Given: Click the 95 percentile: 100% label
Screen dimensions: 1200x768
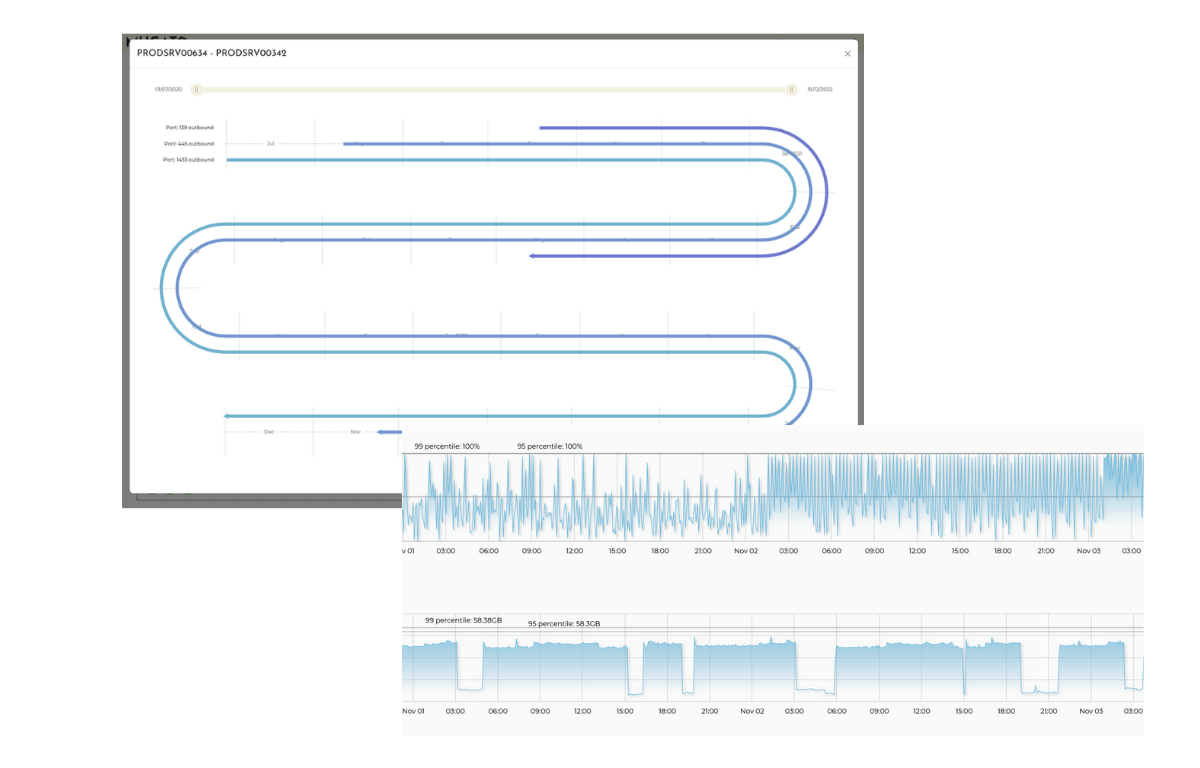Looking at the screenshot, I should 549,446.
